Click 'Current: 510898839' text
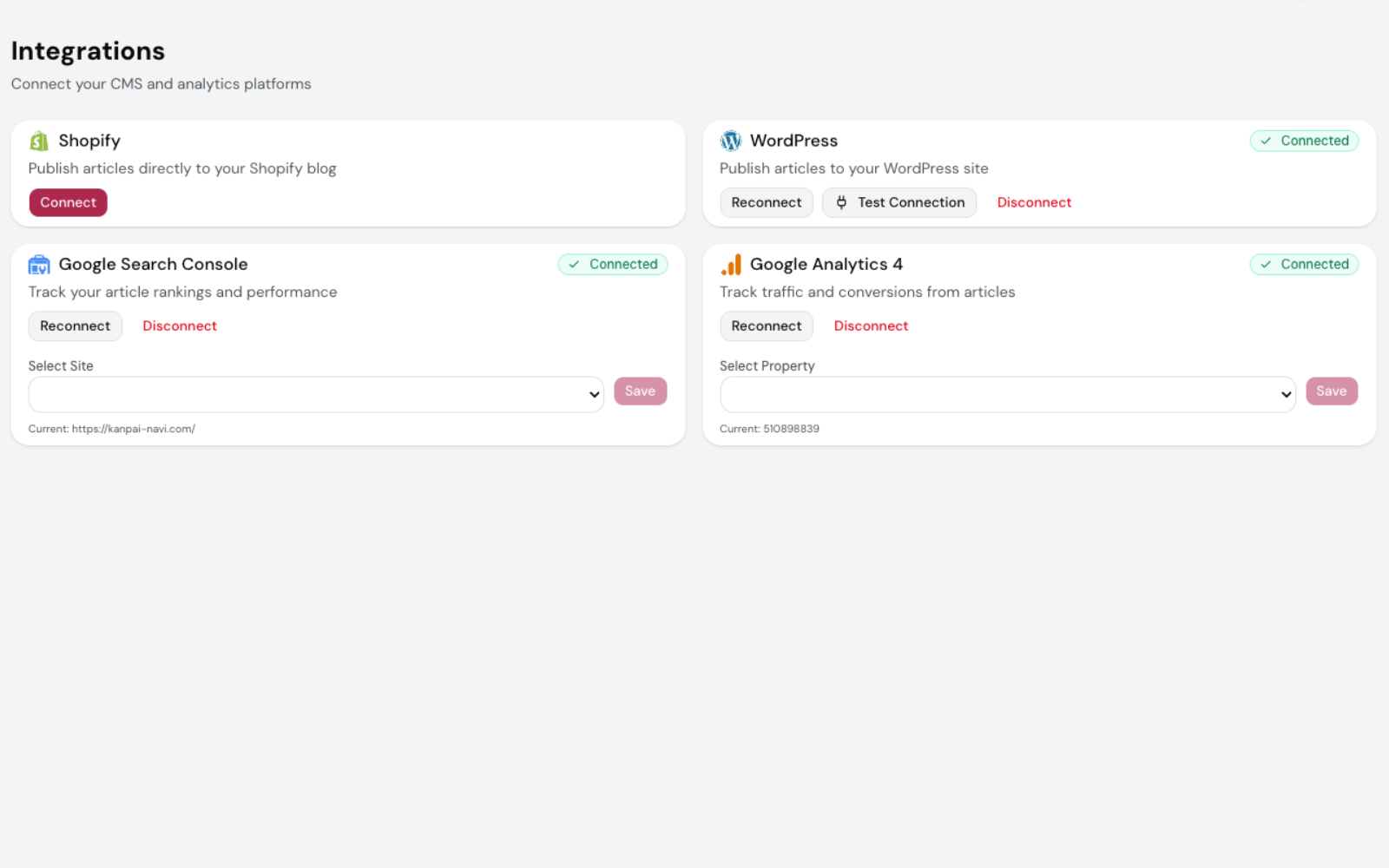Viewport: 1389px width, 868px height. [769, 429]
